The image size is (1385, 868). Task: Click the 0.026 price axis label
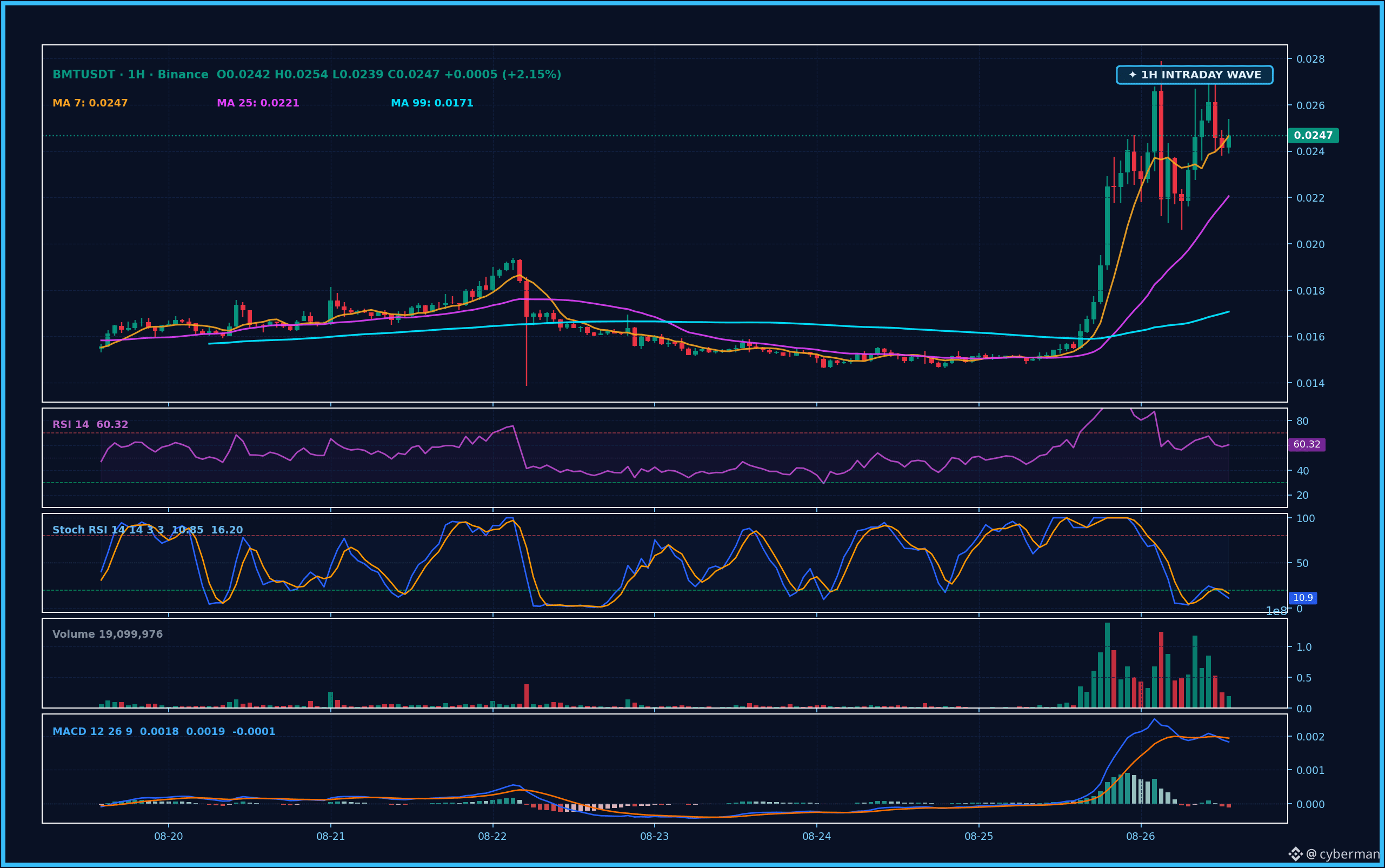coord(1310,105)
